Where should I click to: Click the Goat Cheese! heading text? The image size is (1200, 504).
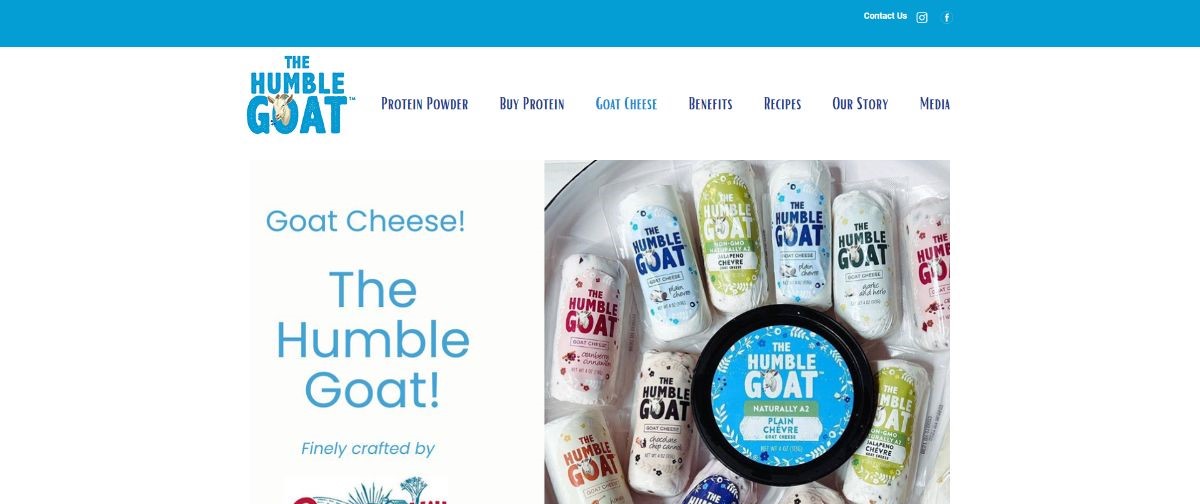pos(365,222)
